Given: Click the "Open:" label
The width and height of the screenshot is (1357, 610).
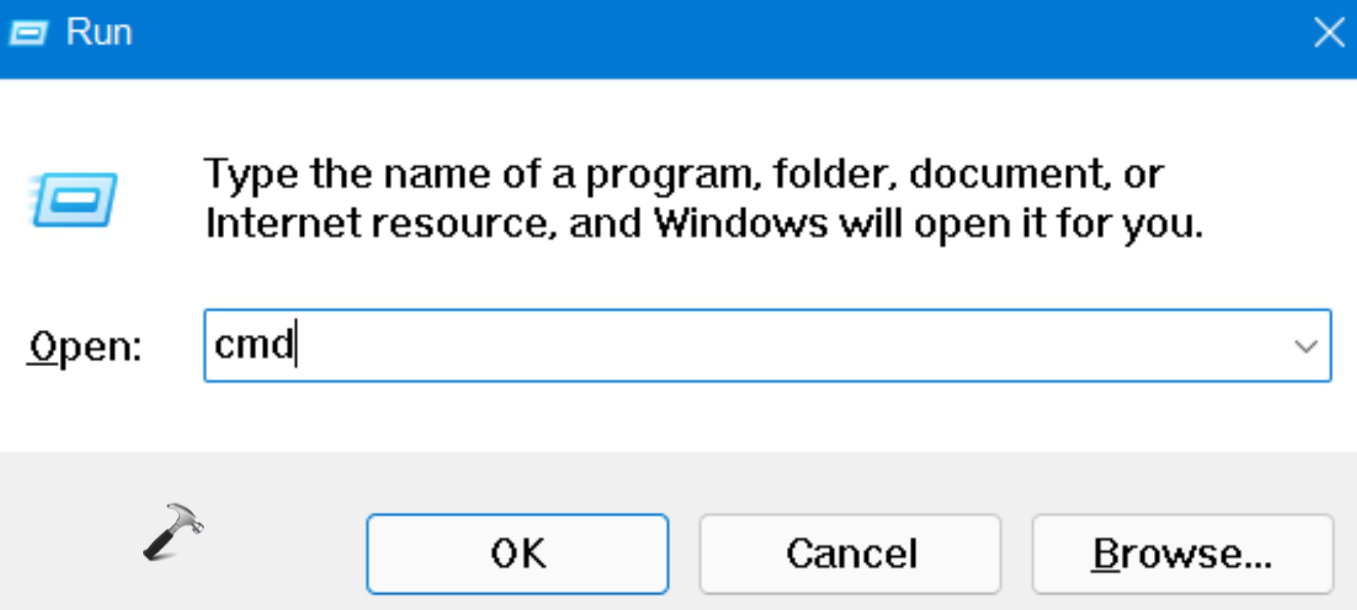Looking at the screenshot, I should click(x=85, y=348).
